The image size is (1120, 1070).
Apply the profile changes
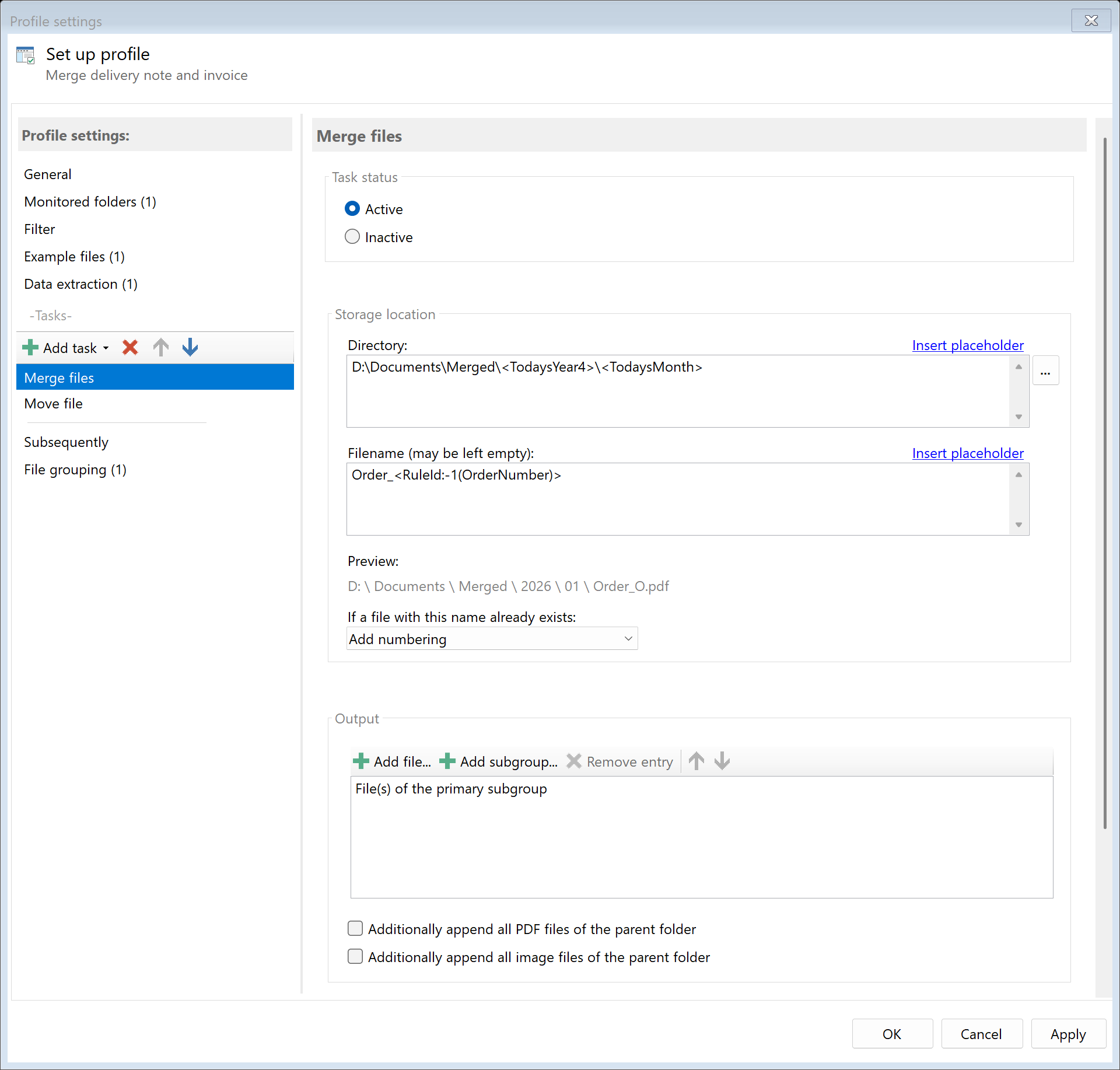pyautogui.click(x=1067, y=1033)
